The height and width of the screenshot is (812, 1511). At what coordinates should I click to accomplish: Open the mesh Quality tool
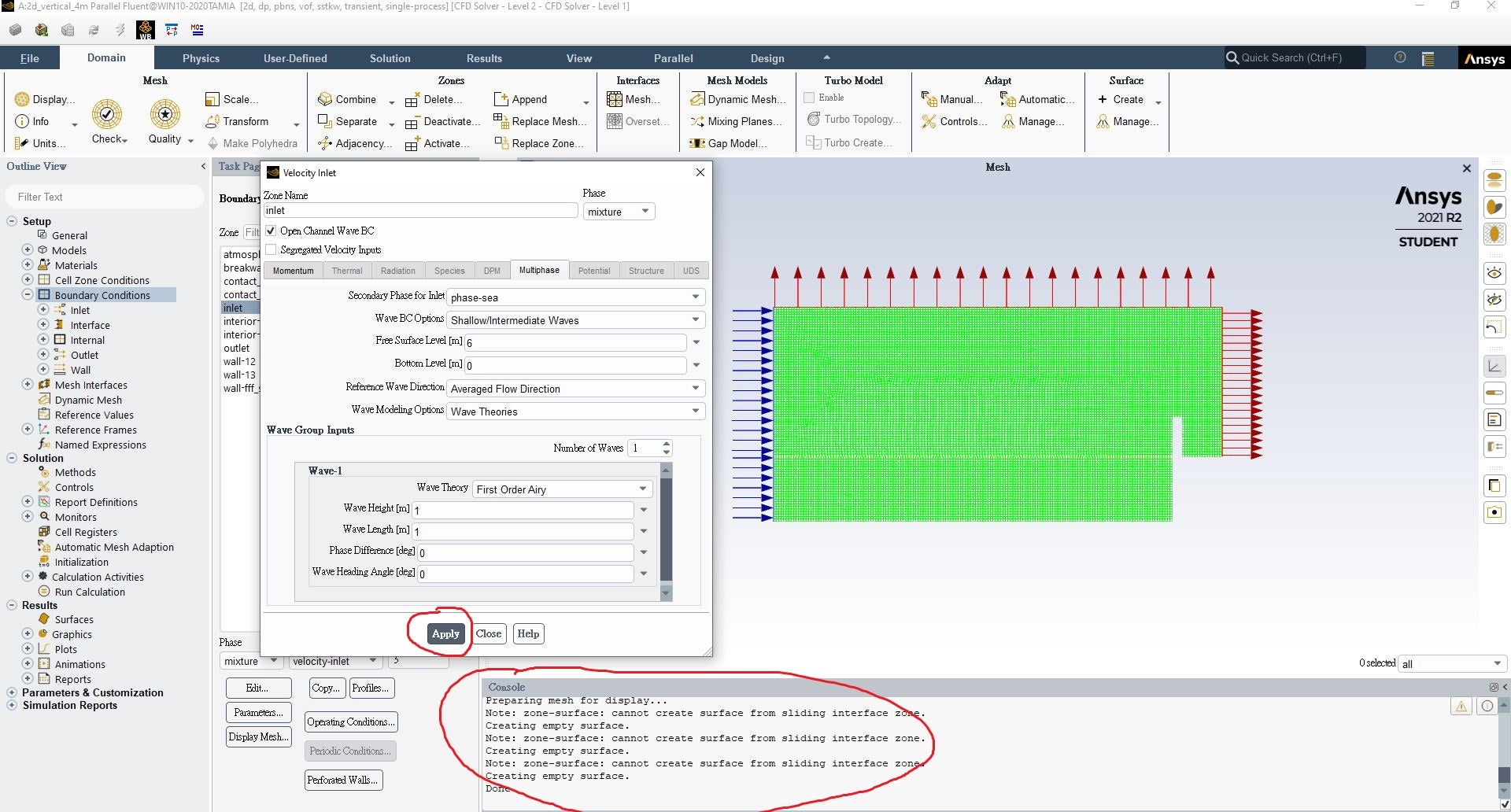[x=165, y=115]
